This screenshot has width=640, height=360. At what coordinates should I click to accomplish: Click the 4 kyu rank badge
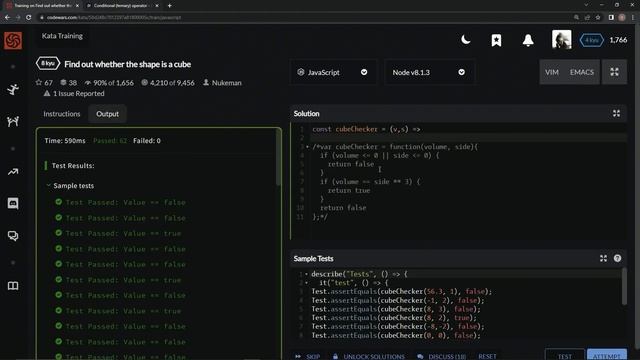[x=591, y=40]
